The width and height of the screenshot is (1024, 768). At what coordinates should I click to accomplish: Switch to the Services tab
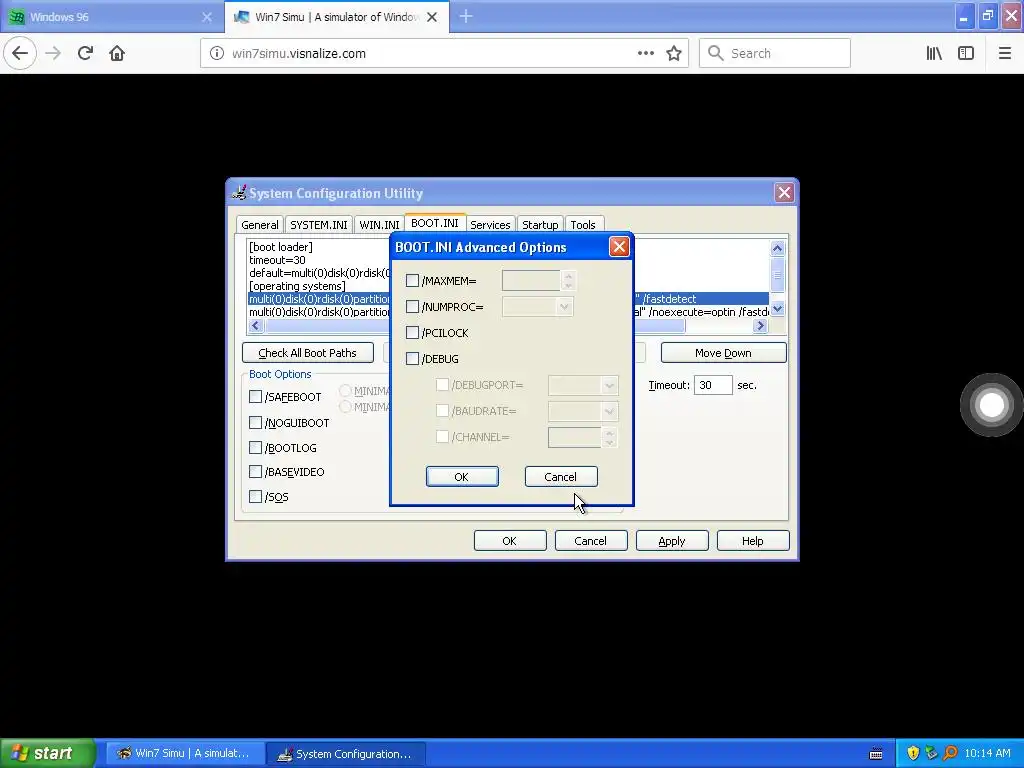[490, 225]
